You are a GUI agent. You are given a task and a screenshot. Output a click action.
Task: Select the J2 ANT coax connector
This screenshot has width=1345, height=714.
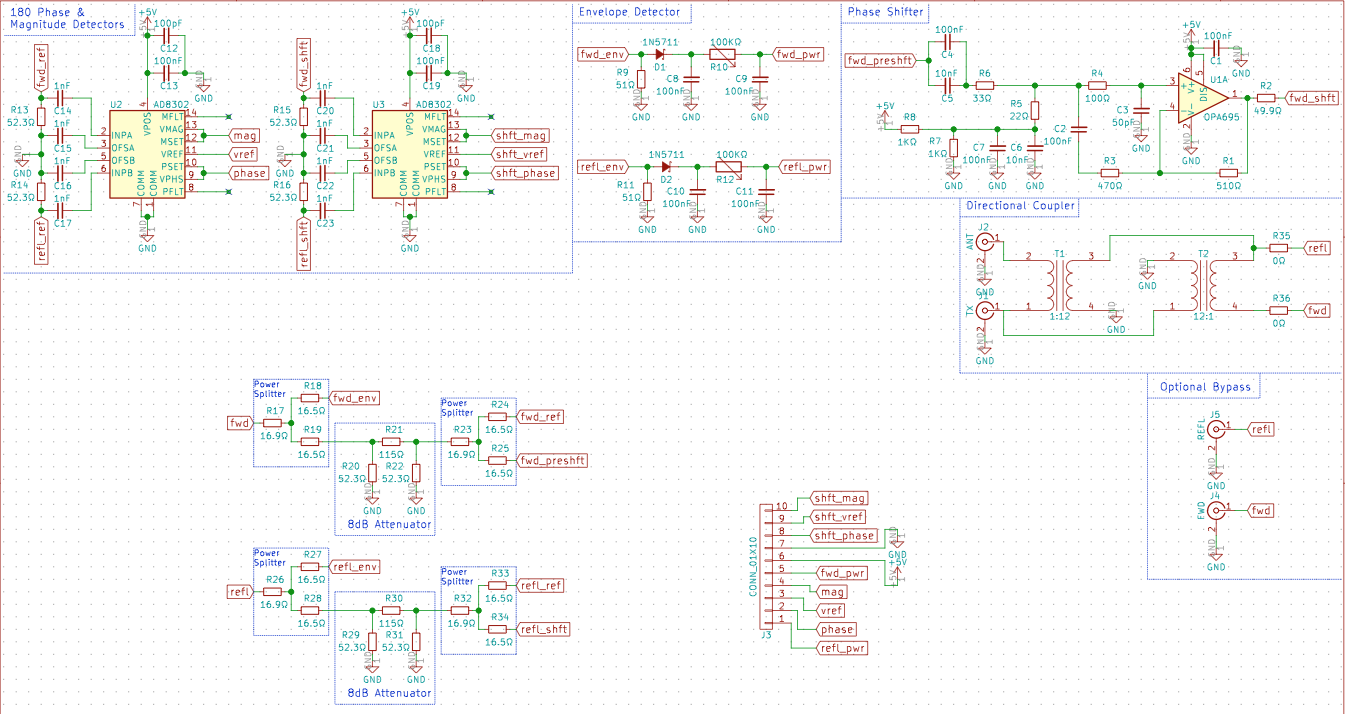coord(985,242)
